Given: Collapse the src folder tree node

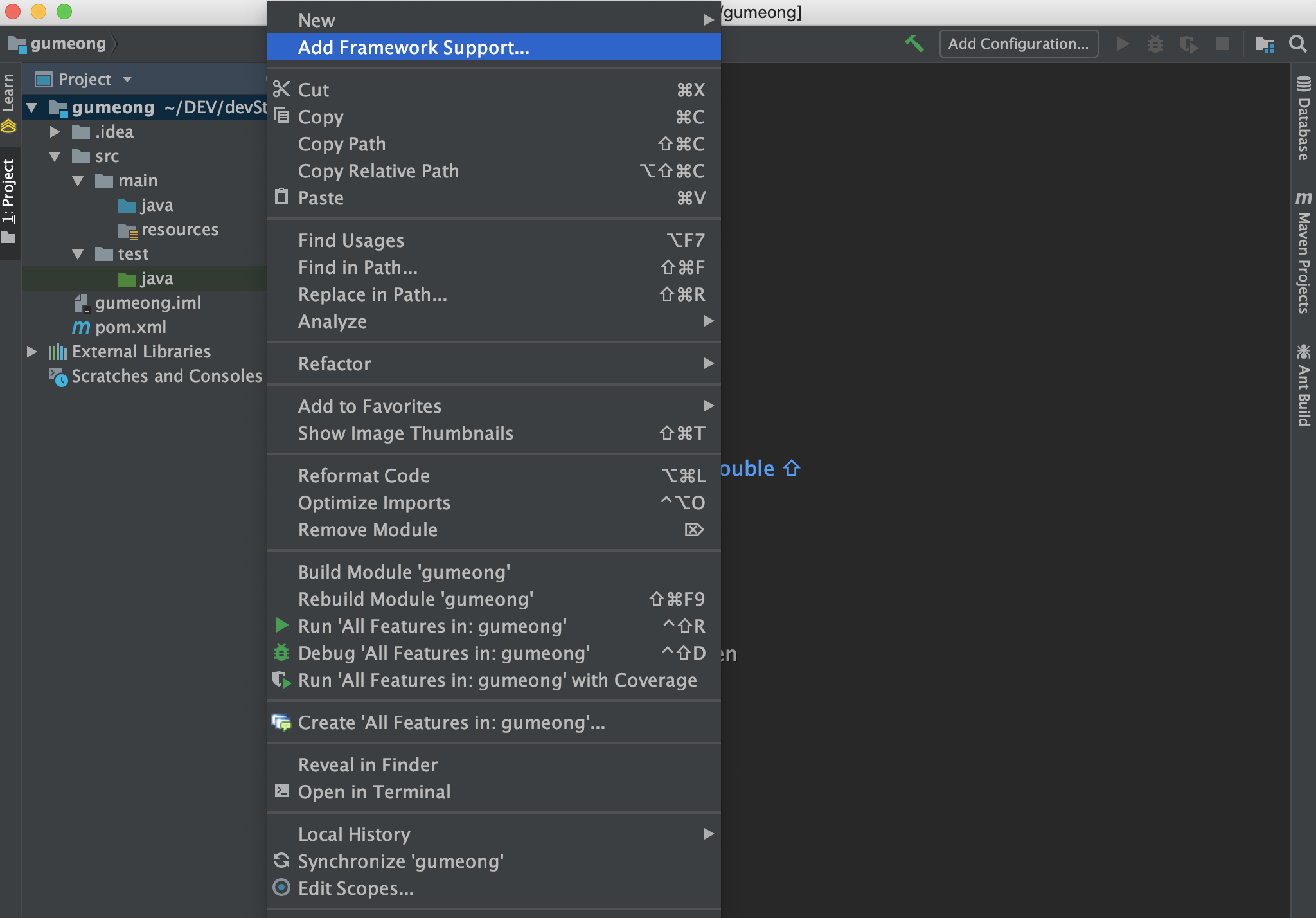Looking at the screenshot, I should pos(55,156).
